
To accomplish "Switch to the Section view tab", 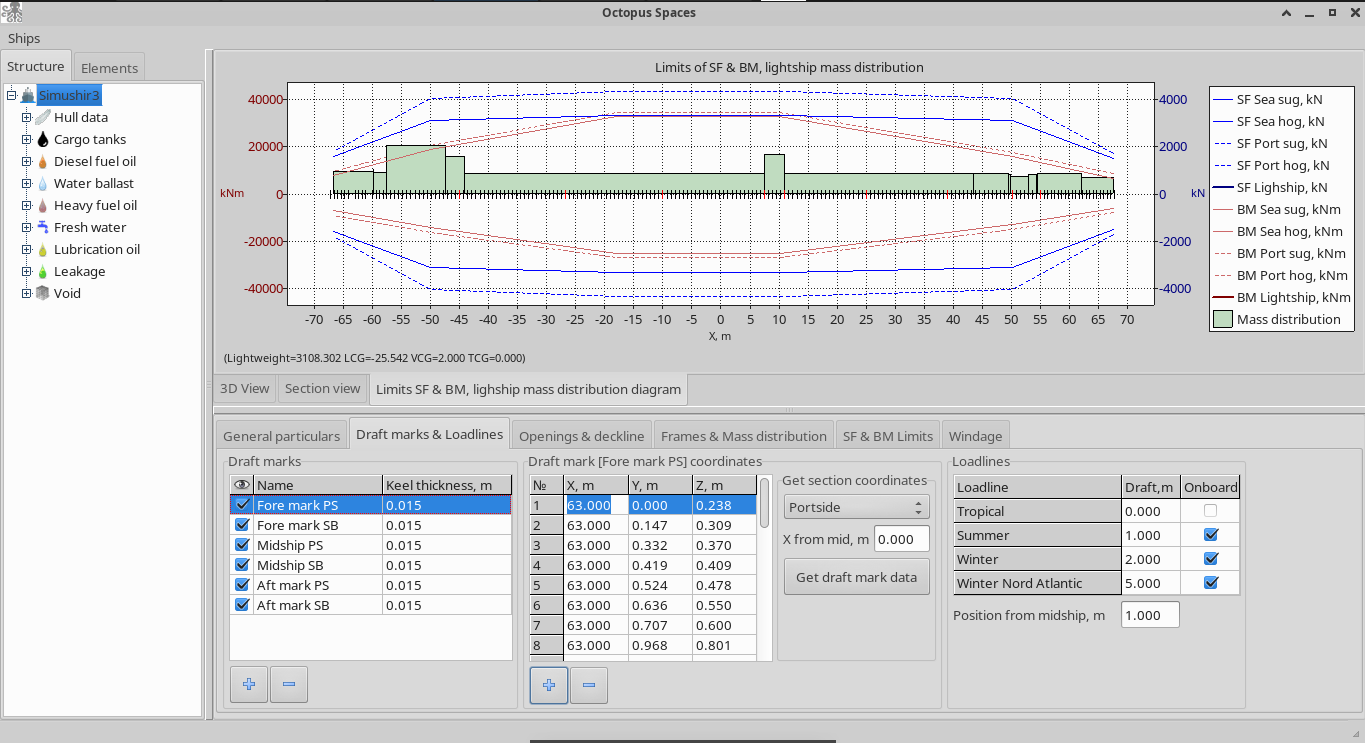I will coord(322,388).
